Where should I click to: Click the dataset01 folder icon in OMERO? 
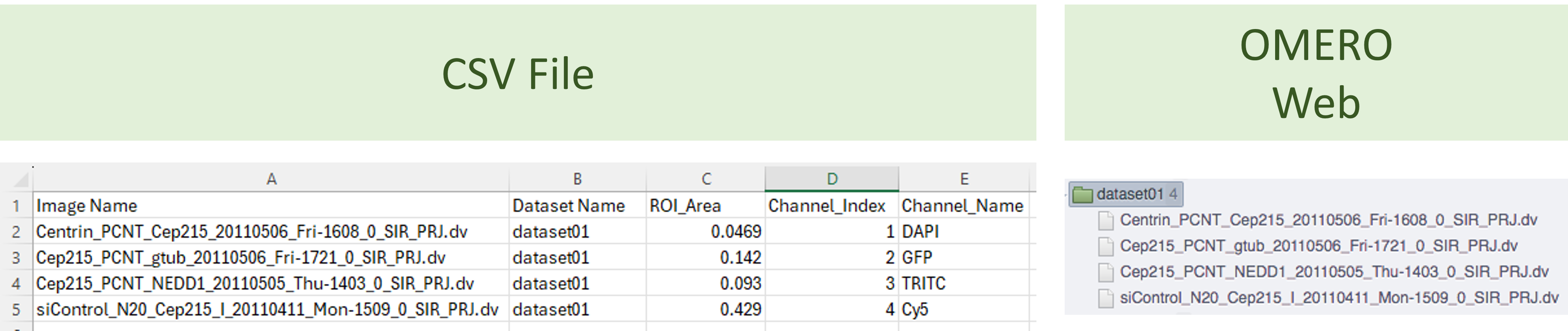(1082, 195)
